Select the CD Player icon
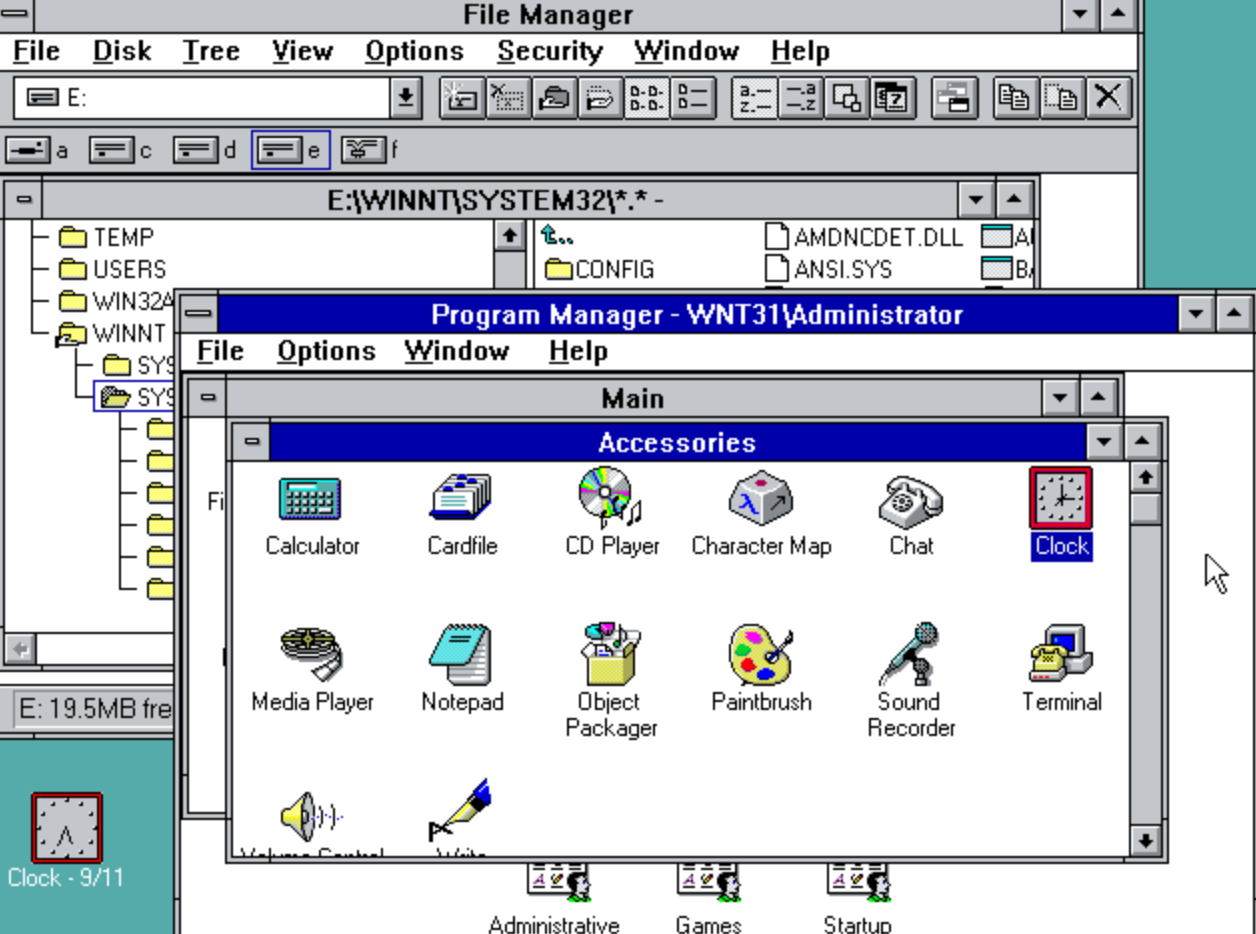Viewport: 1256px width, 934px height. [611, 498]
